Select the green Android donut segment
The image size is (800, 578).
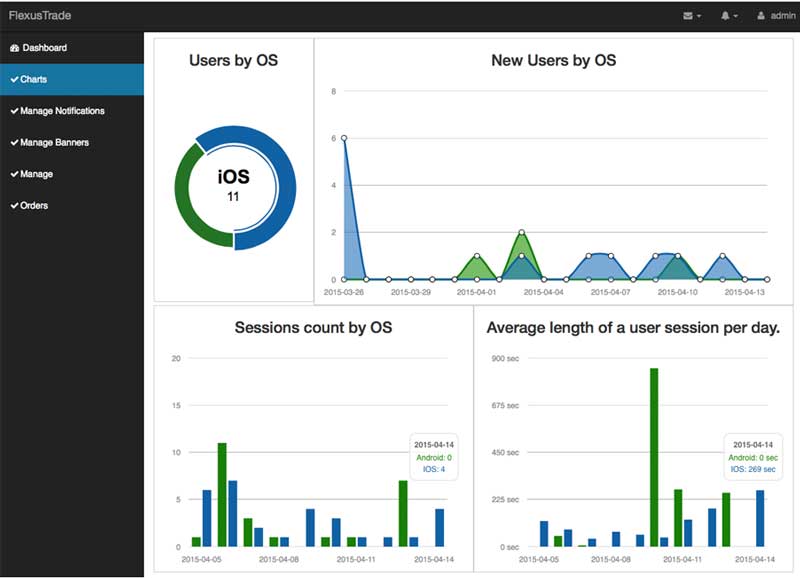183,199
